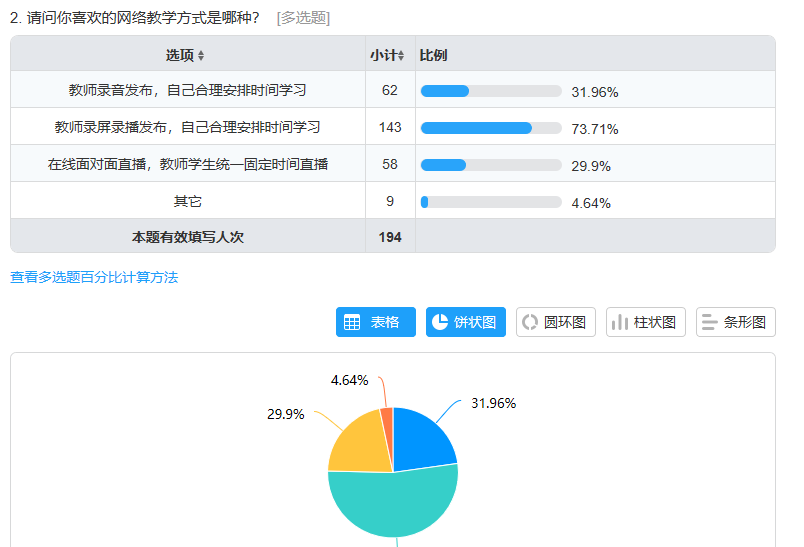Click the question title 请问你喜欢的网络教学方式是哪种
The height and width of the screenshot is (547, 804).
[x=143, y=17]
